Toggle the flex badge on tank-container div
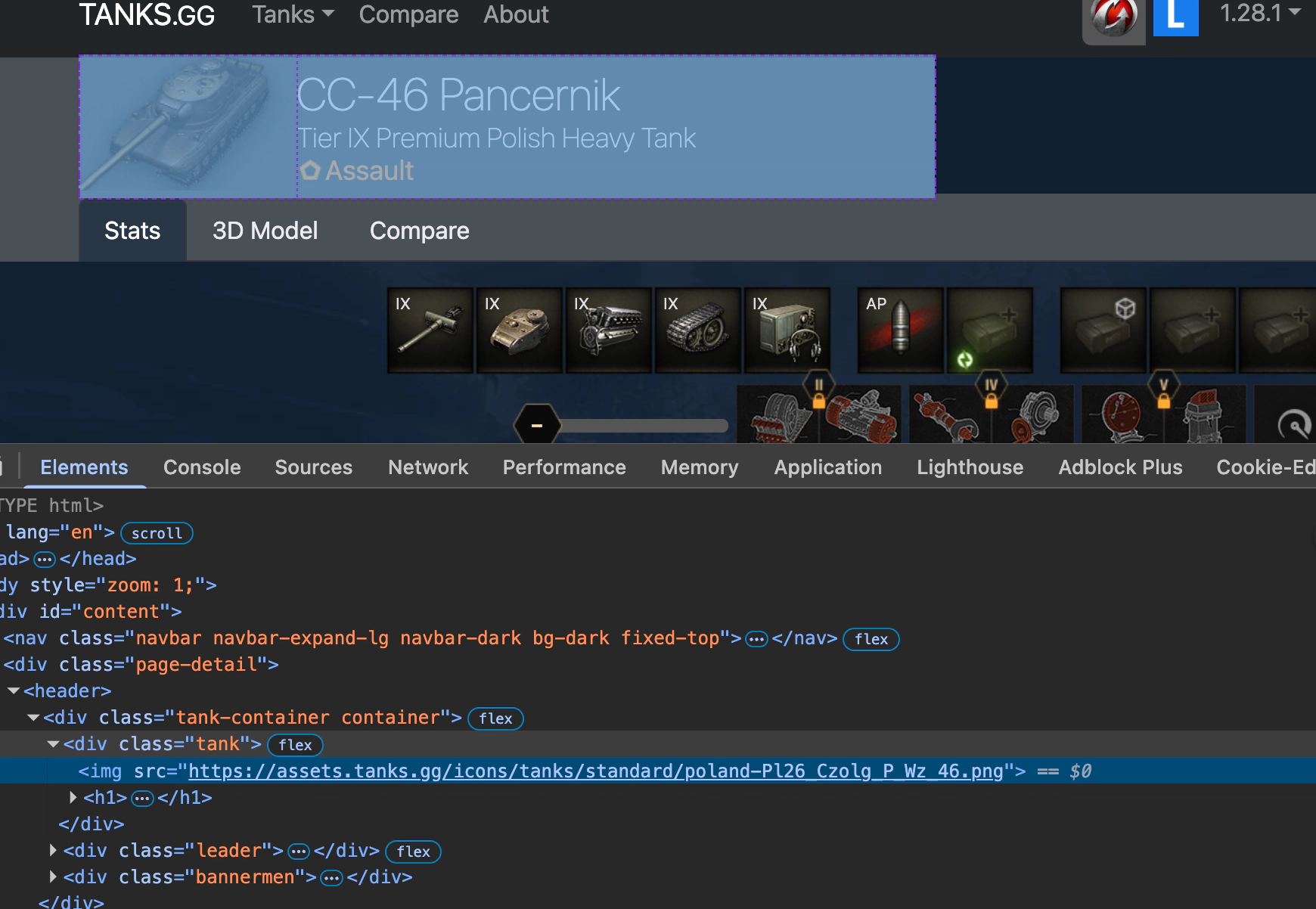 pos(496,718)
